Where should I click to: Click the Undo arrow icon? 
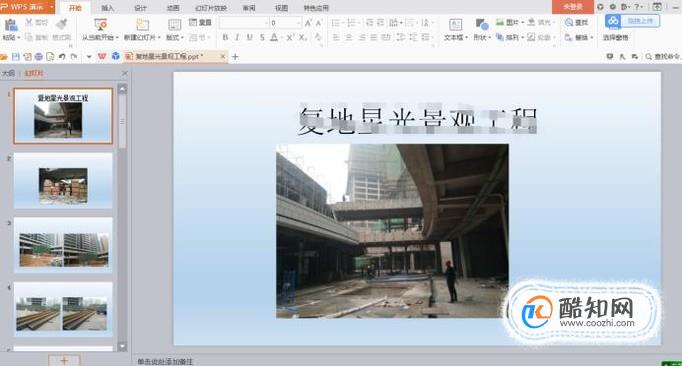[x=62, y=57]
